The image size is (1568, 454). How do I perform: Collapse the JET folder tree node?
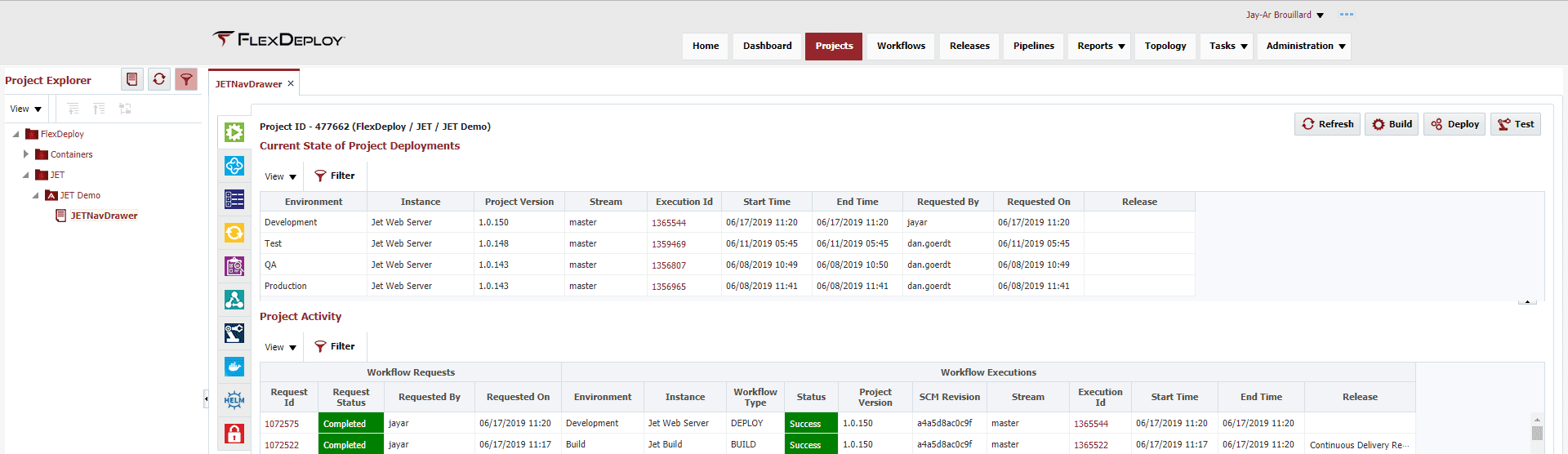[25, 175]
